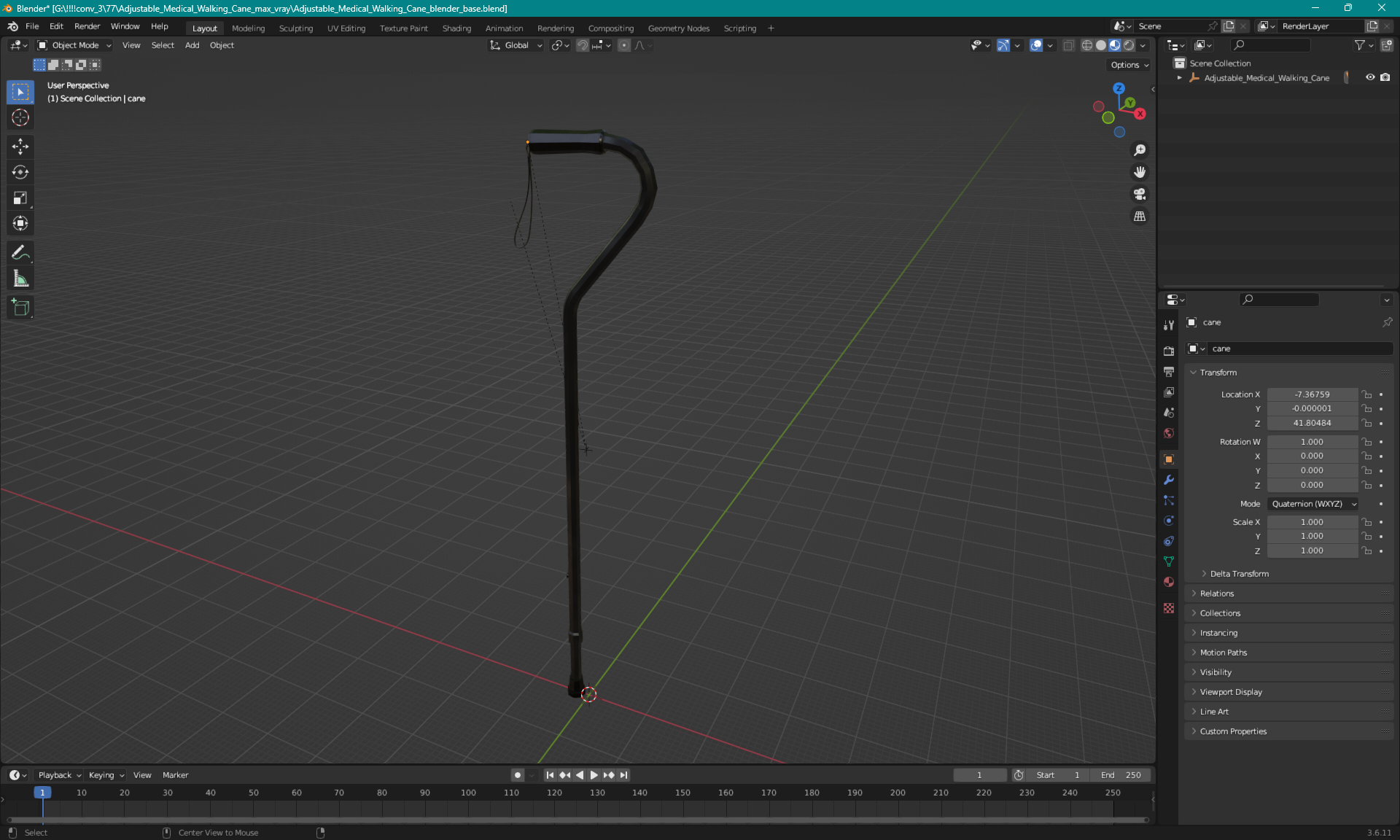
Task: Open the viewport Add menu
Action: pos(192,45)
